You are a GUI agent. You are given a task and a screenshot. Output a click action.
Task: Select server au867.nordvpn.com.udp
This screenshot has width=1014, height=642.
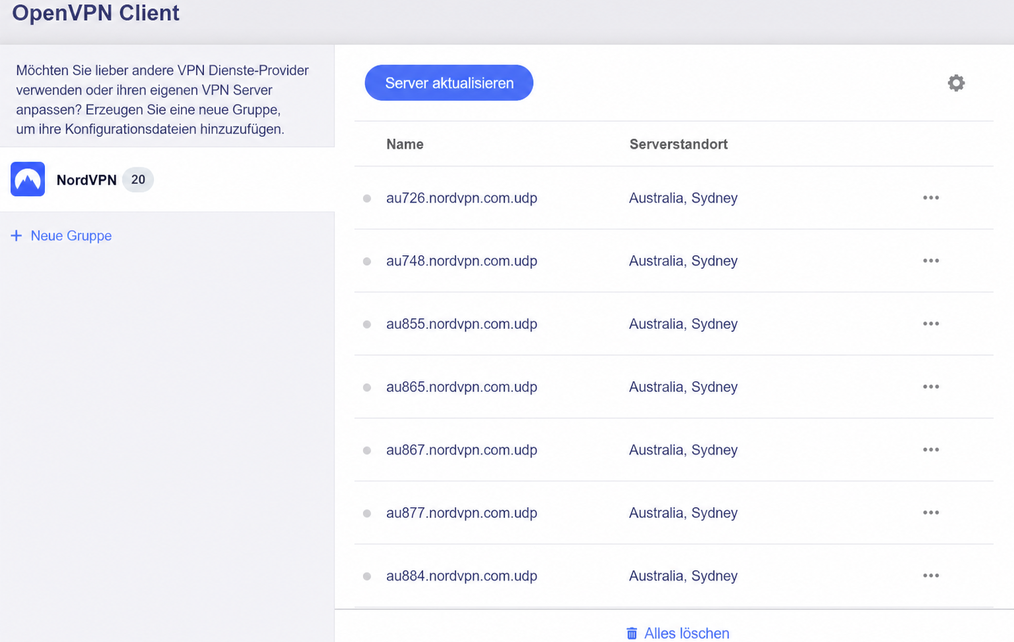click(x=462, y=449)
